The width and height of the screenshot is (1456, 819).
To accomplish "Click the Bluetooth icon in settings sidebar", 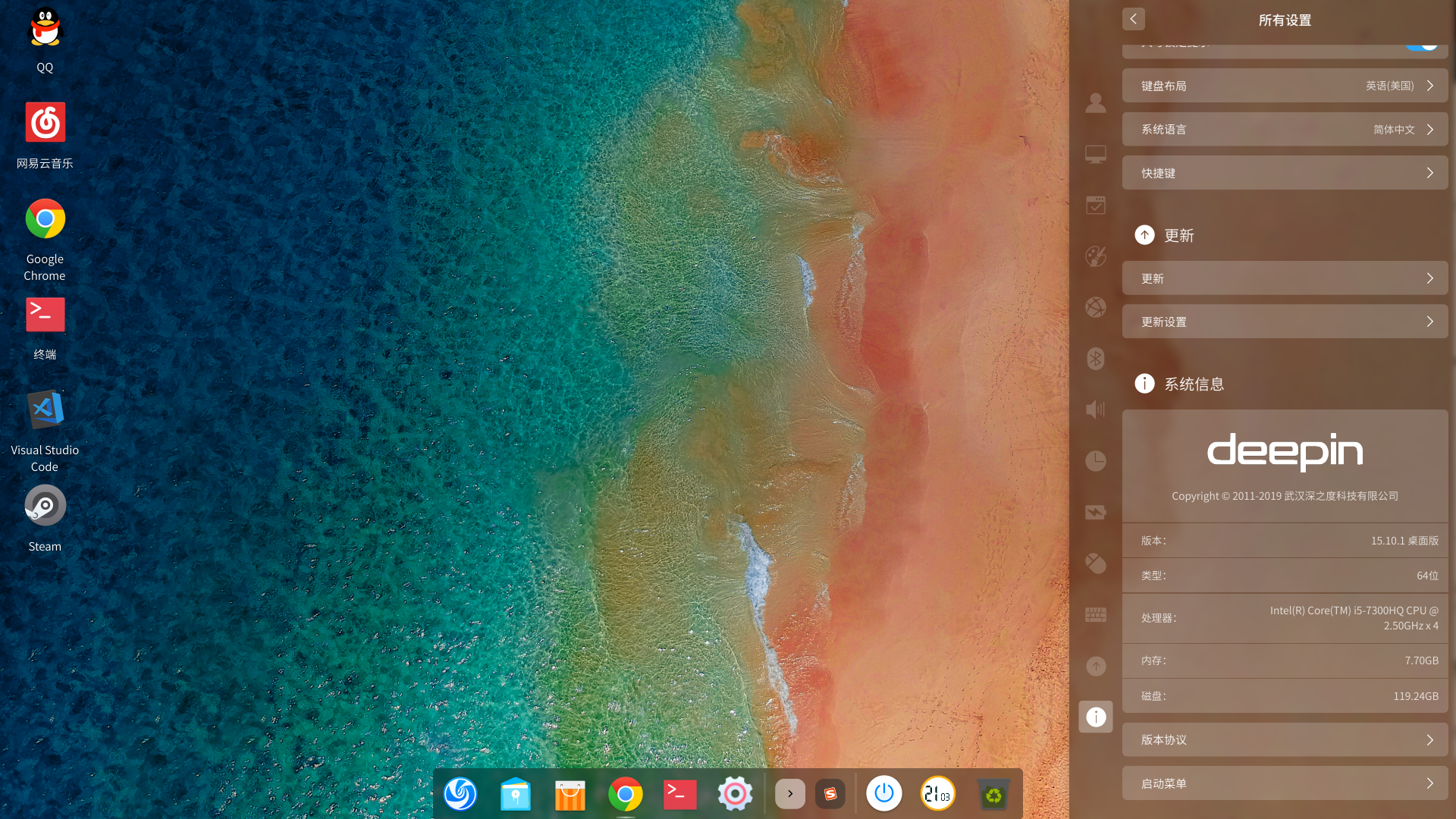I will click(x=1095, y=359).
